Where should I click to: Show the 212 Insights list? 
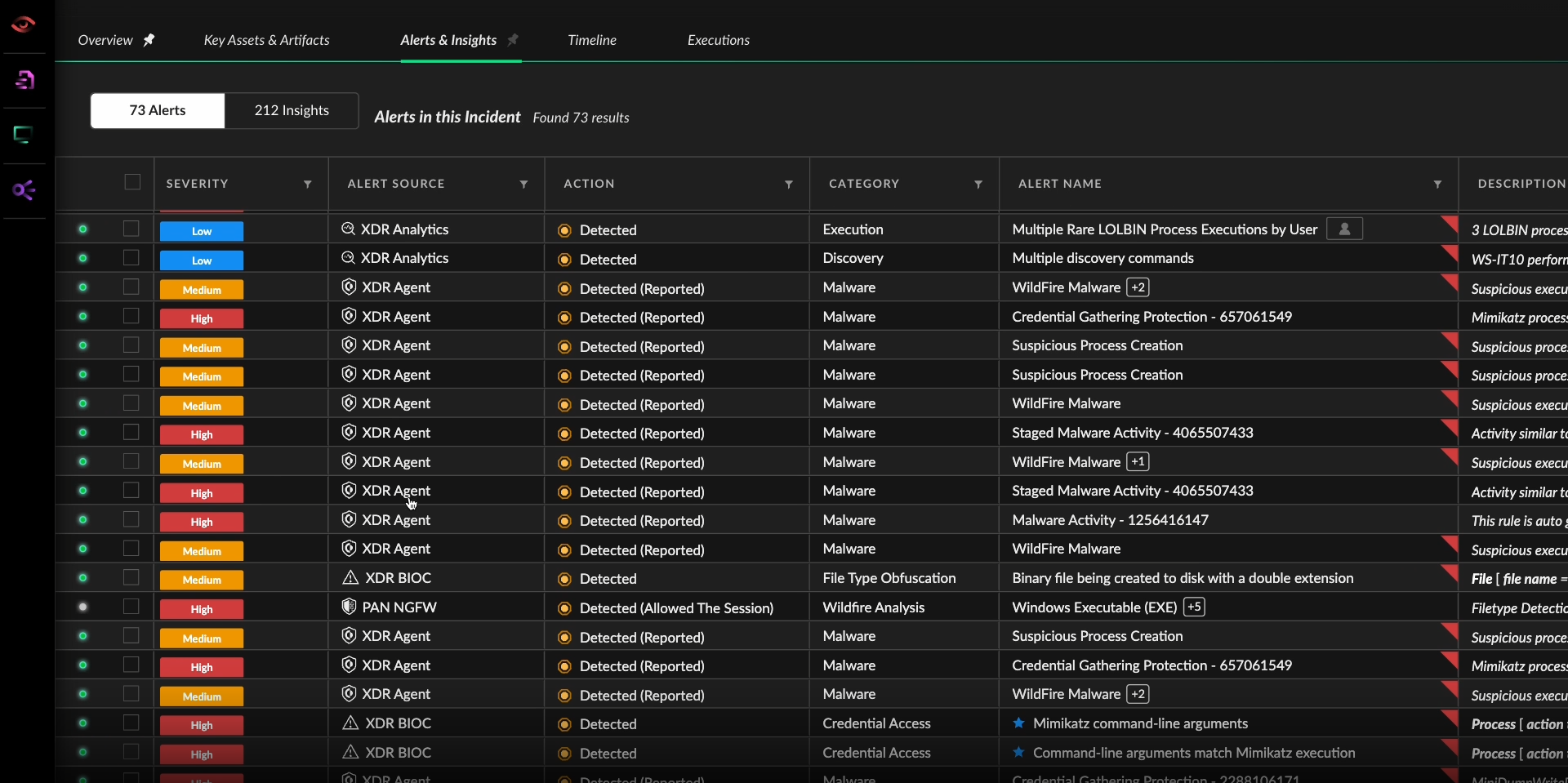292,110
